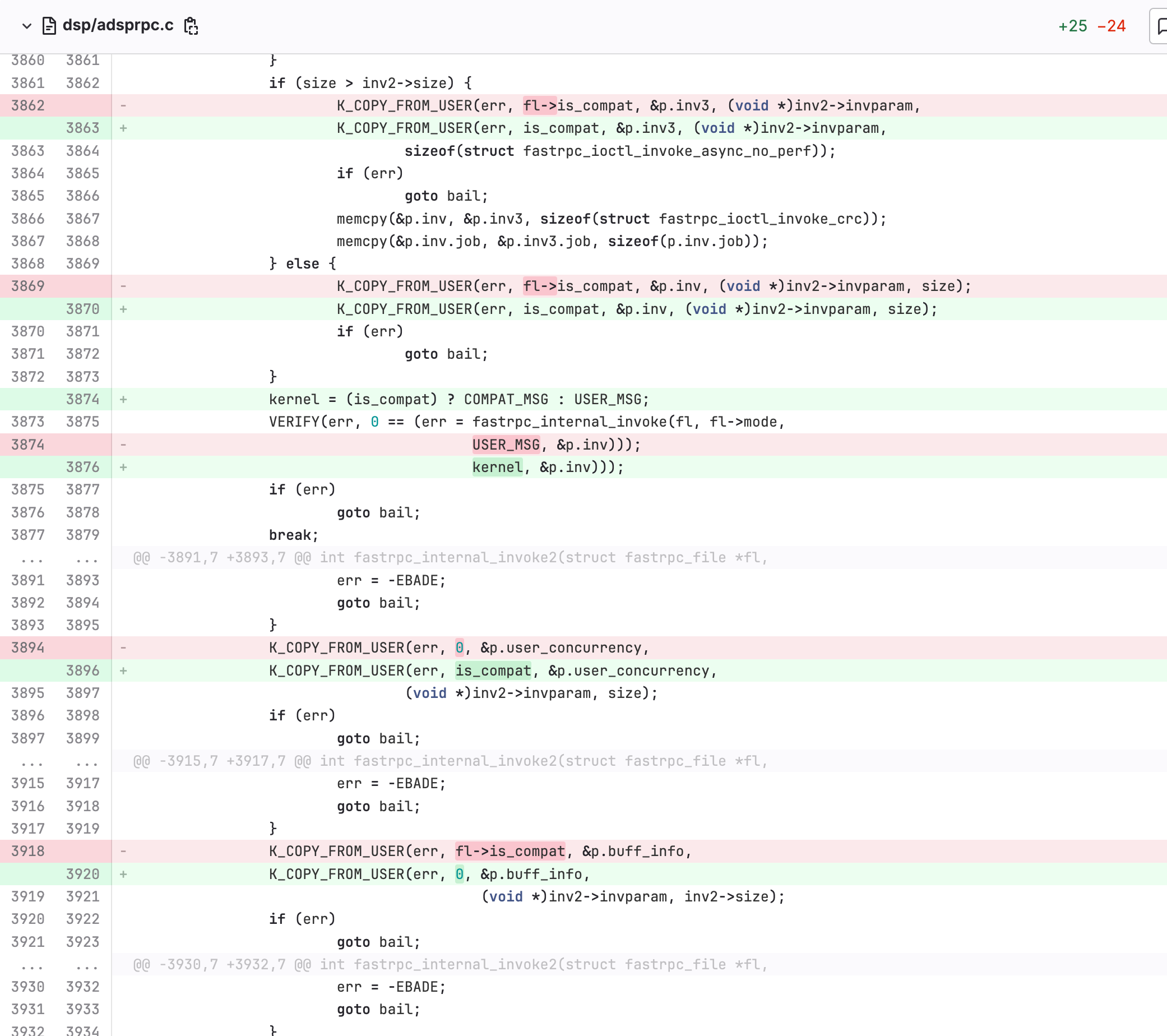Image resolution: width=1167 pixels, height=1036 pixels.
Task: Click the 'sizeof(struct fastrpc_ioctl_invoke_async_no_perf));' line
Action: (x=620, y=151)
